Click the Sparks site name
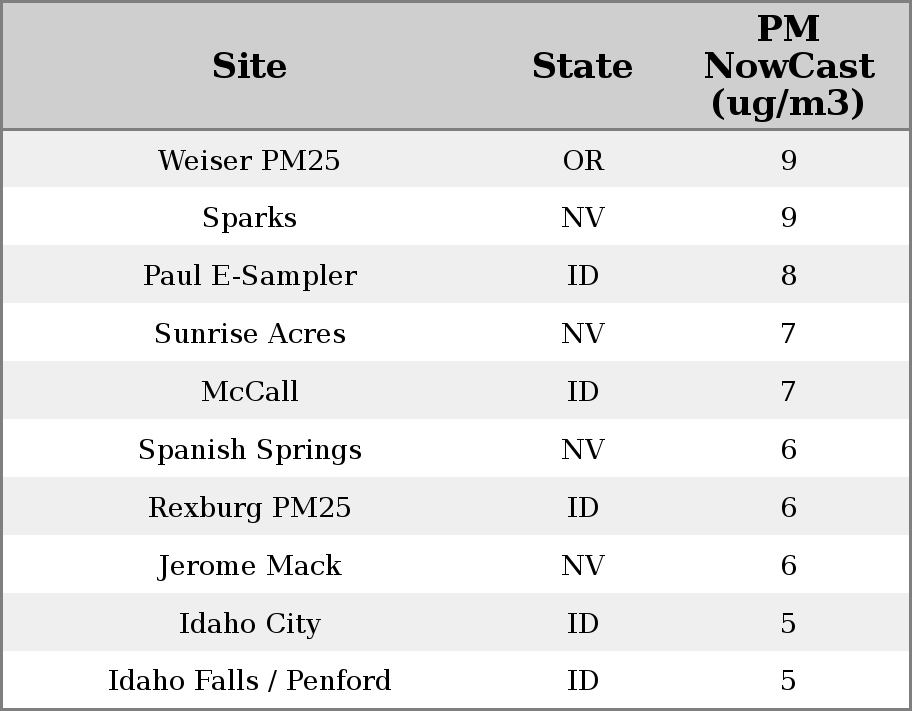Viewport: 912px width, 711px height. pos(249,218)
